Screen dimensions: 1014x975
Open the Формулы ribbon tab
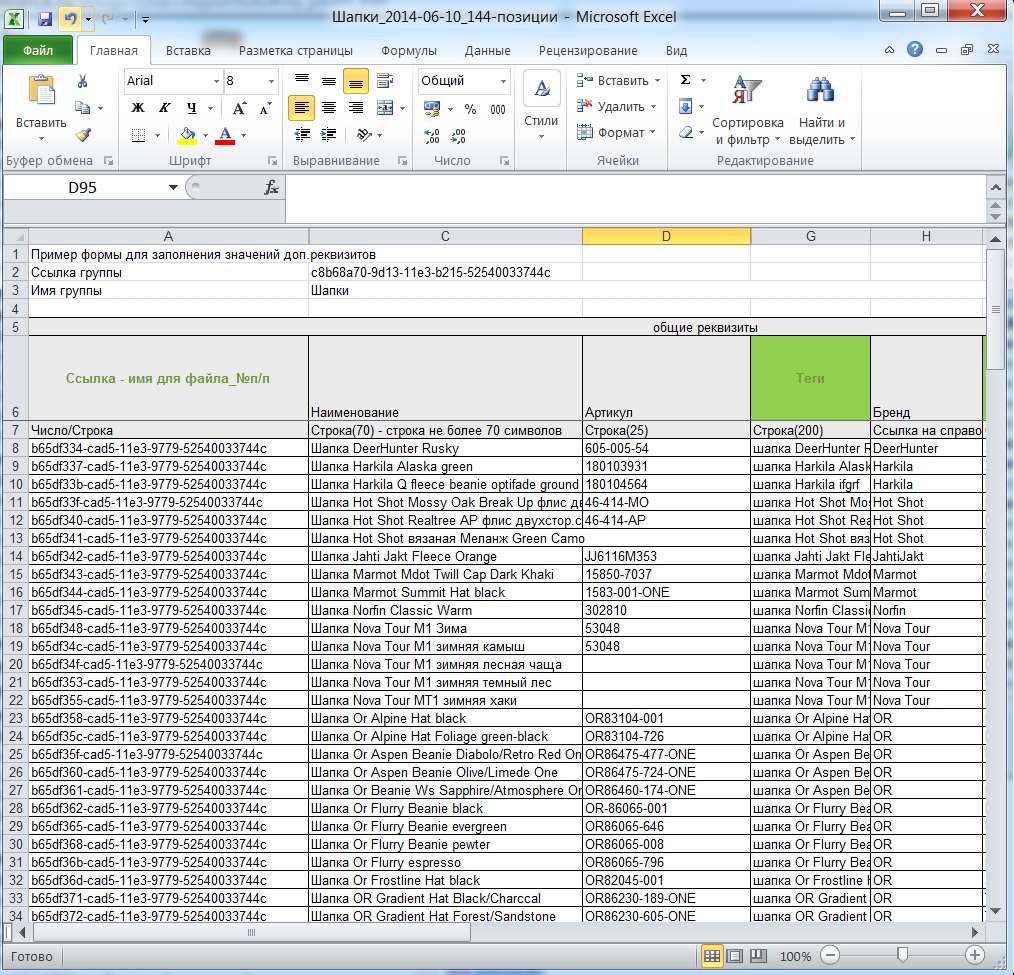408,50
